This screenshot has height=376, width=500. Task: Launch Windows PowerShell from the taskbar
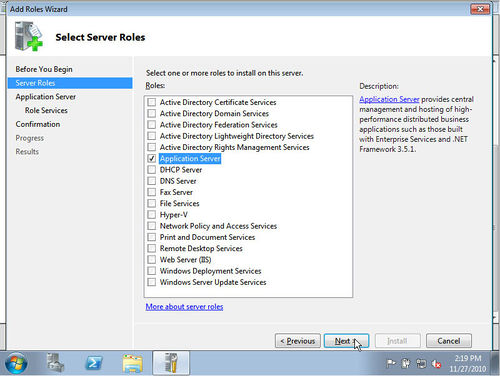click(x=94, y=363)
